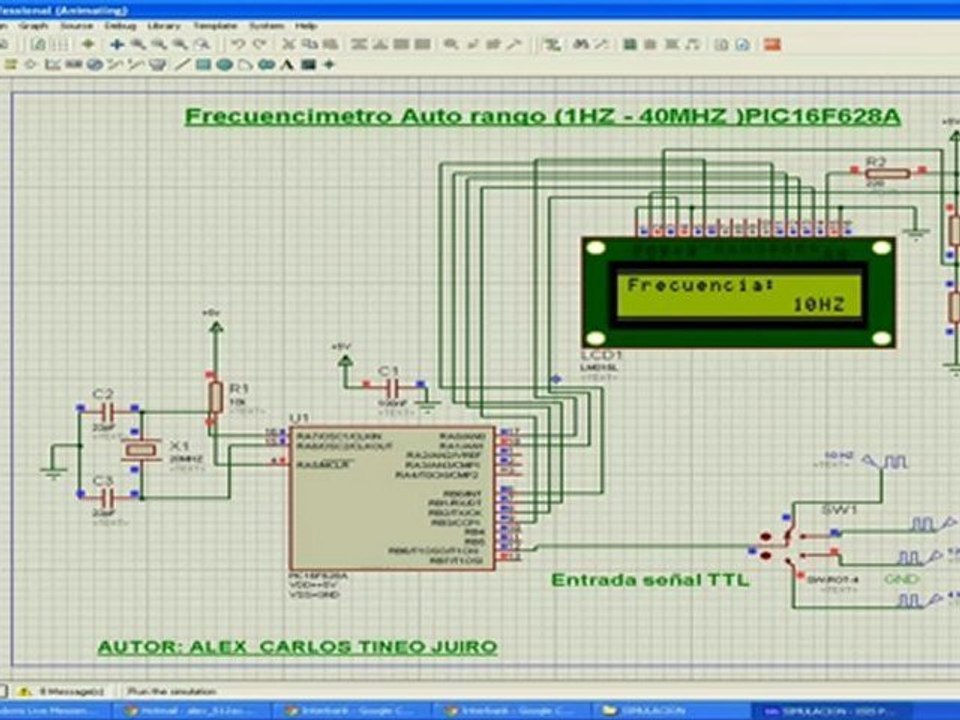The image size is (960, 720).
Task: Select resistor R2 above the LCD
Action: [888, 173]
